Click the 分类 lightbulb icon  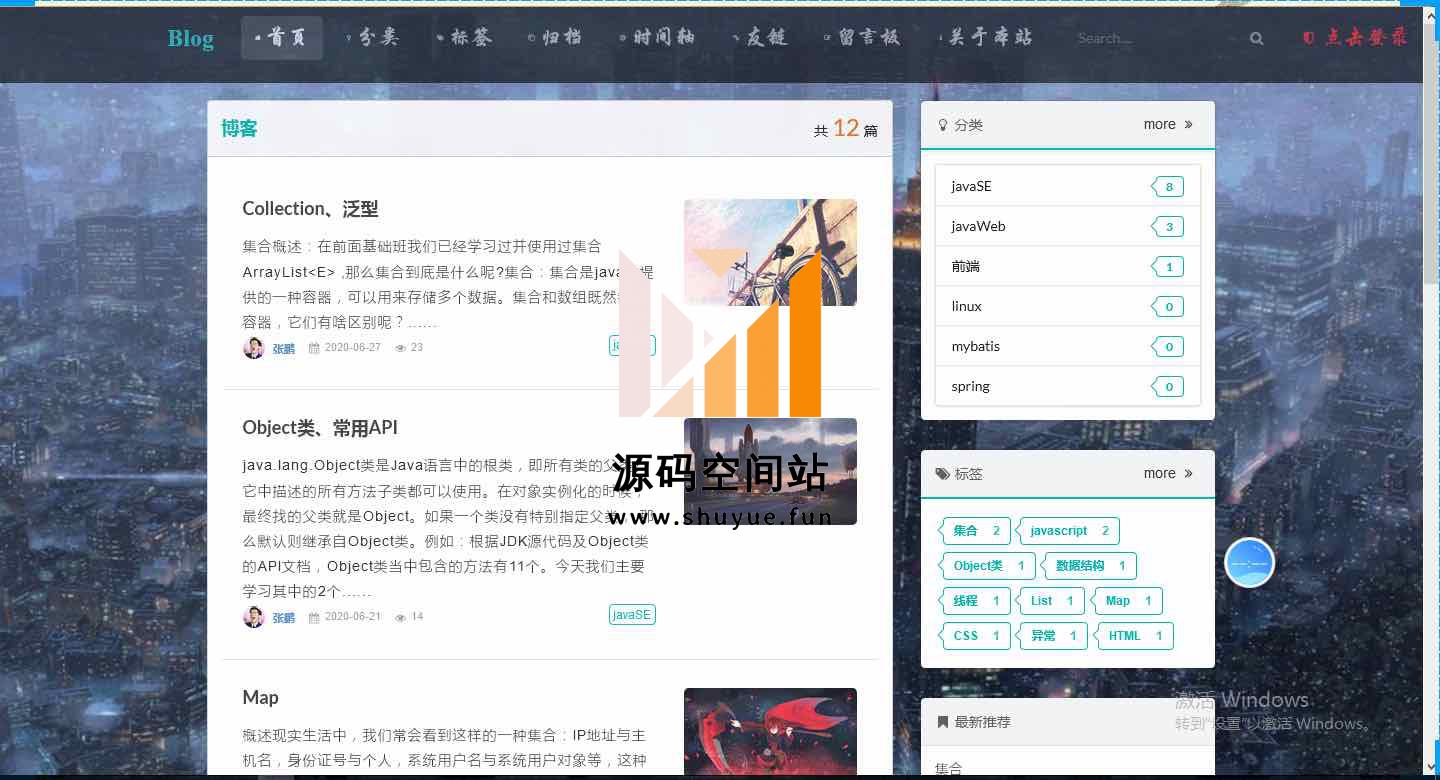[x=942, y=125]
